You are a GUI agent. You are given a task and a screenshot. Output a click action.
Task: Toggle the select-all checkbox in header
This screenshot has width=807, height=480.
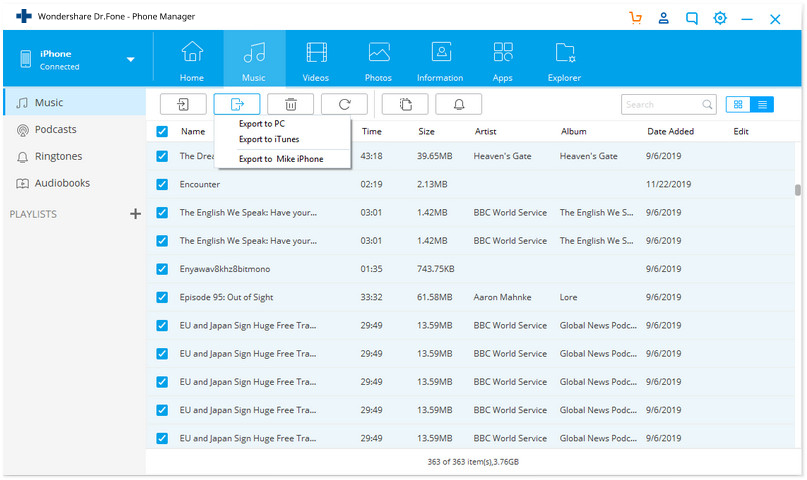tap(162, 132)
